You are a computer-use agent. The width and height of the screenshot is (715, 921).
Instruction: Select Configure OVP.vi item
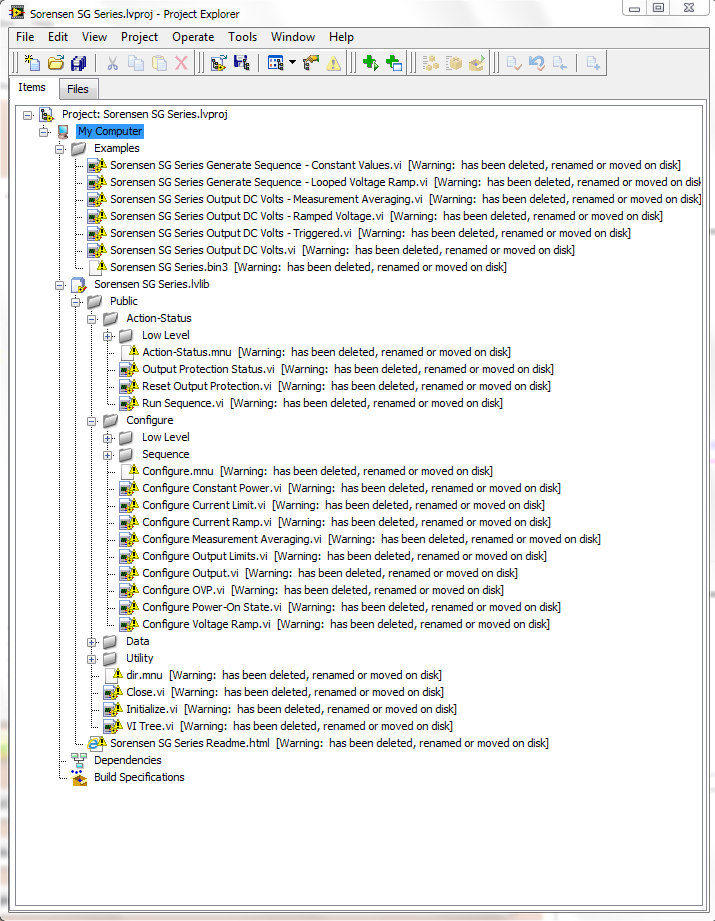183,590
